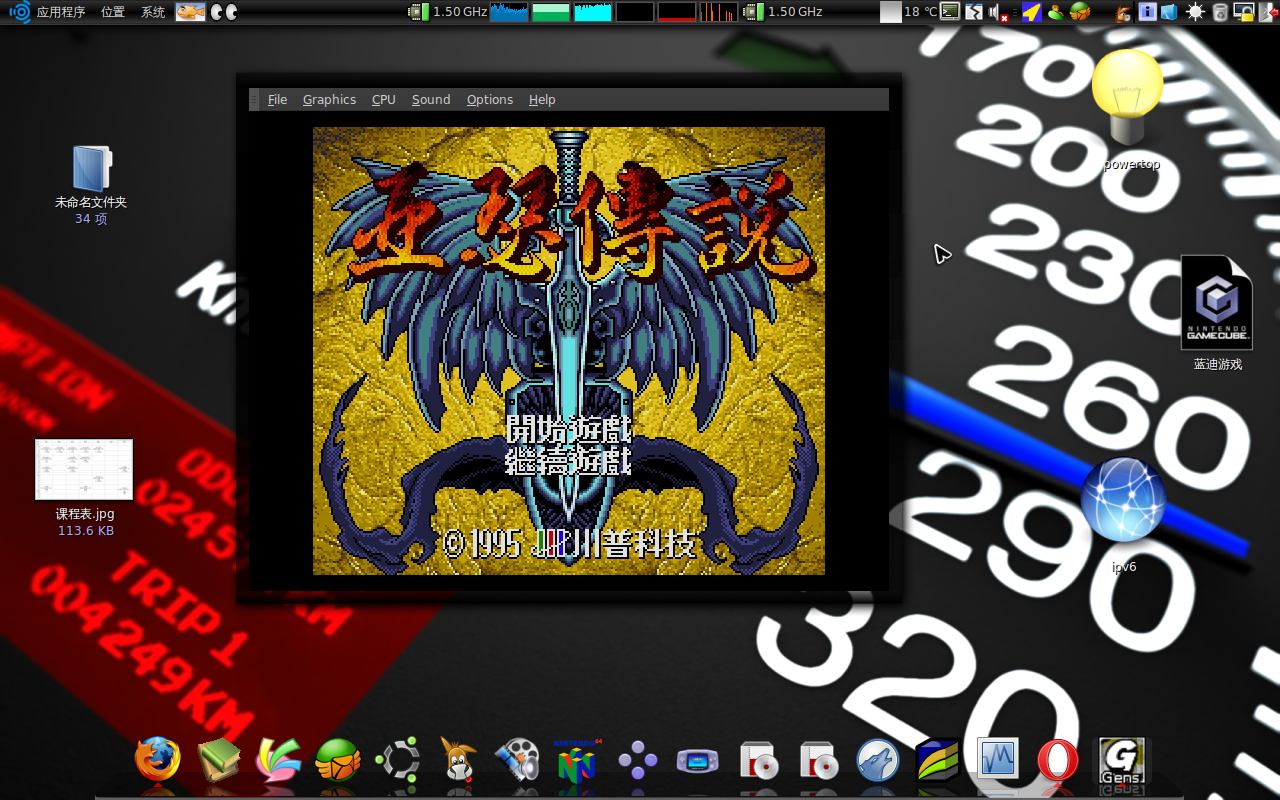Open the trash applet in top panel
The height and width of the screenshot is (800, 1280).
tap(1220, 12)
